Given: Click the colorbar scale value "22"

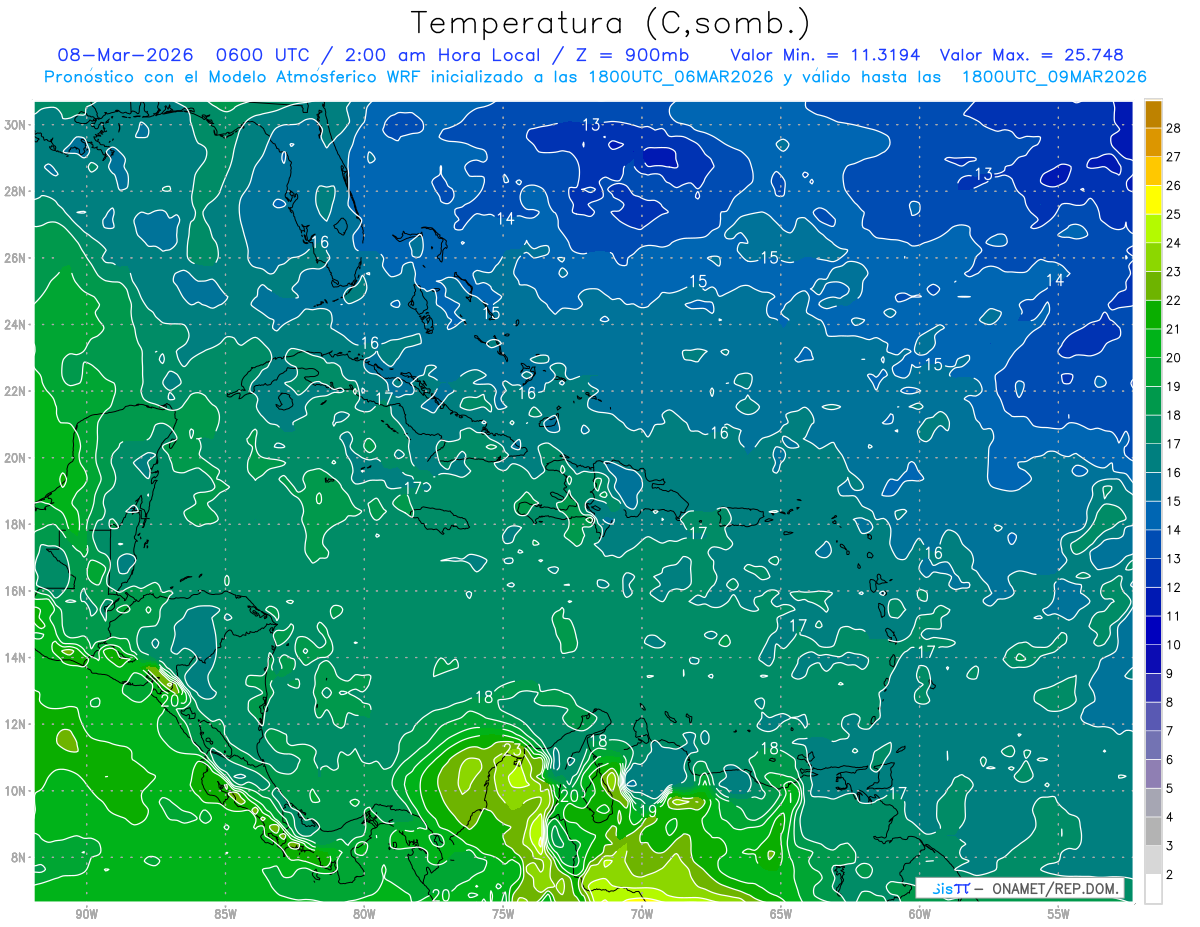Looking at the screenshot, I should click(1174, 300).
